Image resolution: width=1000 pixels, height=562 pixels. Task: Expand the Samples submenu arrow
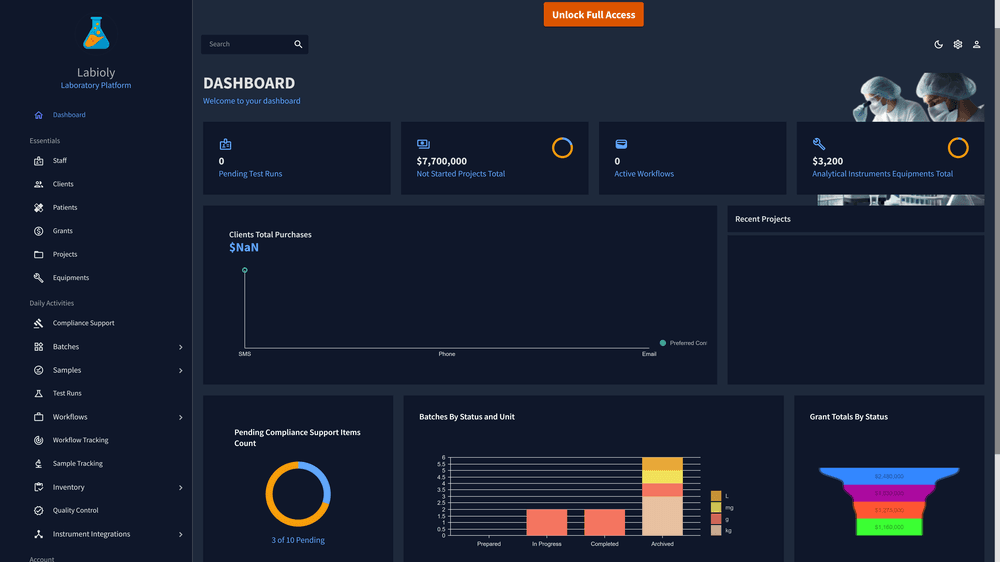pos(180,371)
